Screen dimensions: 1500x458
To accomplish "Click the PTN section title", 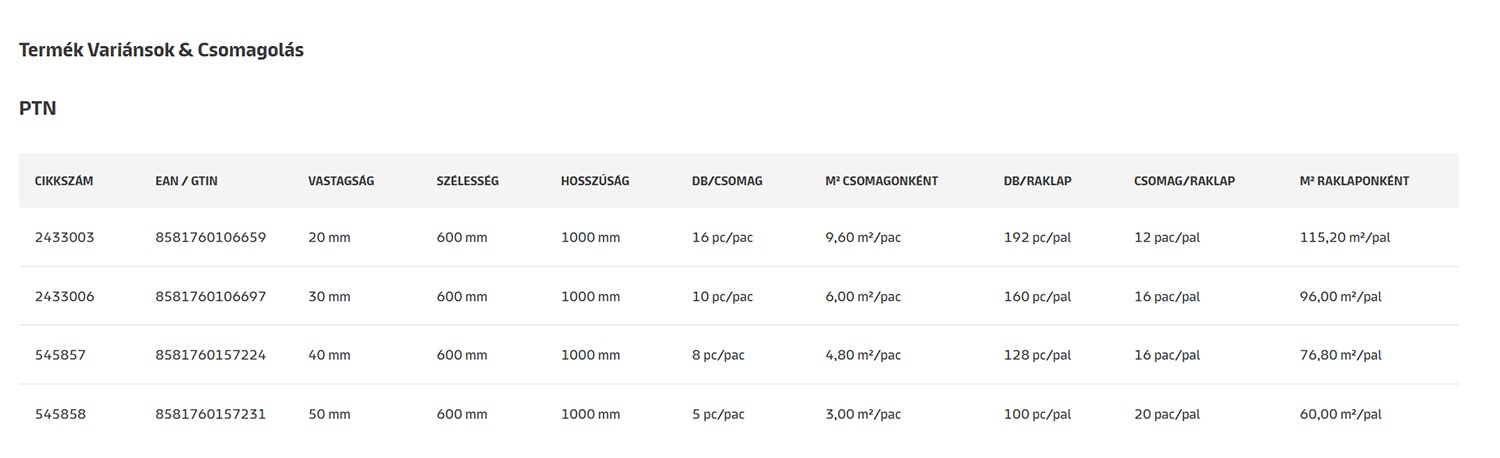I will (x=37, y=108).
